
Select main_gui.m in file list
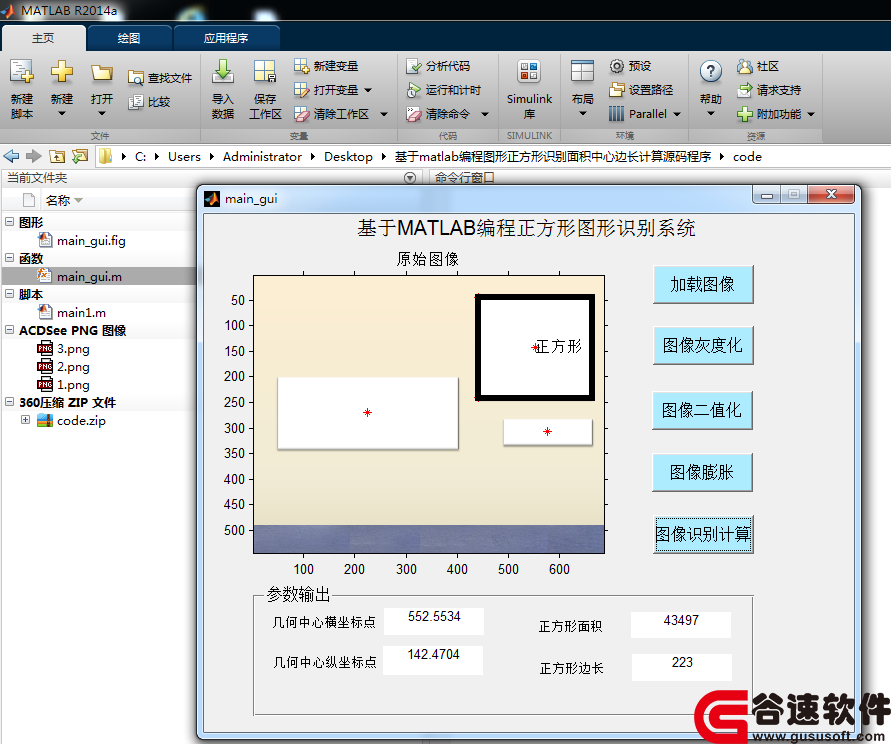coord(89,276)
